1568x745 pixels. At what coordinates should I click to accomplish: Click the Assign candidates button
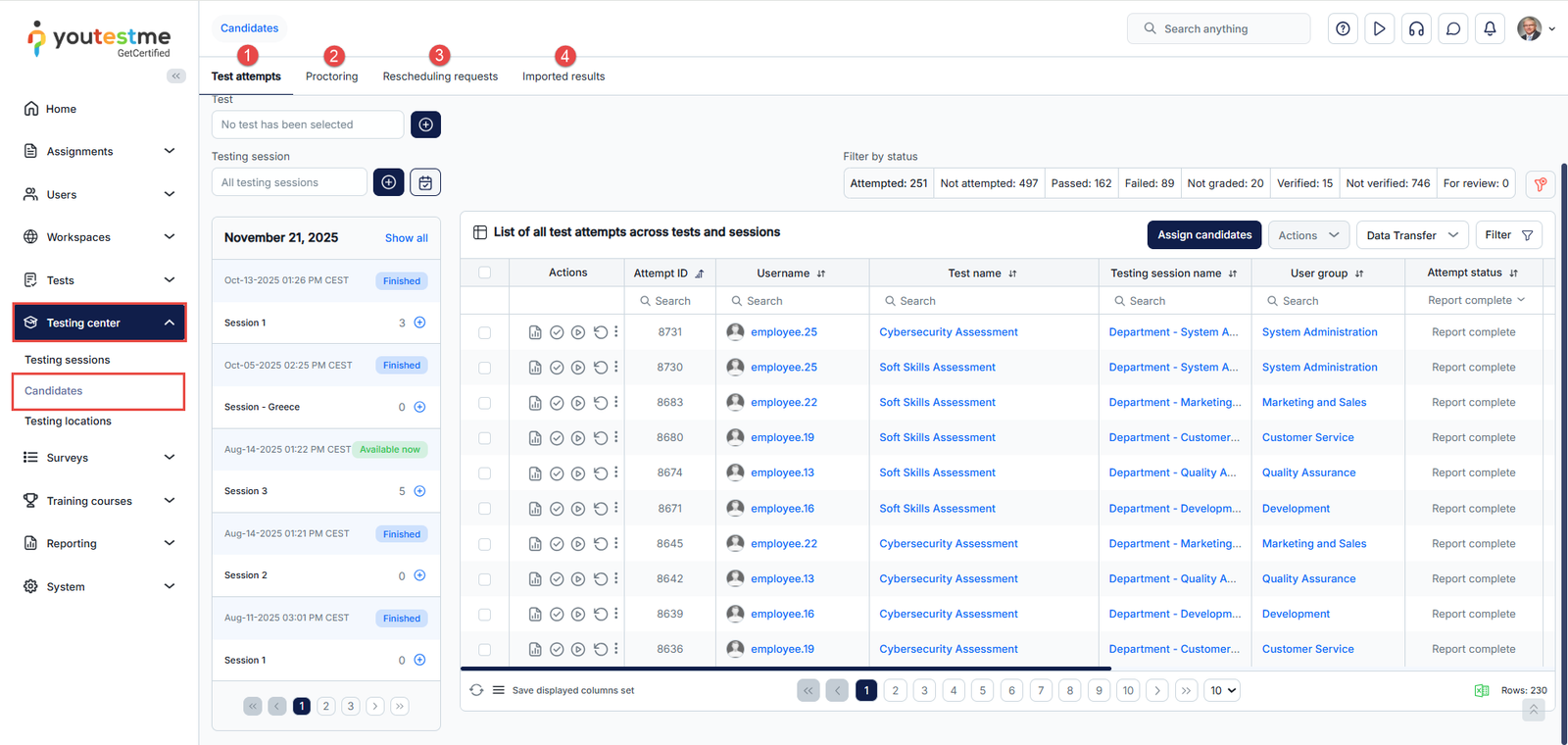[x=1204, y=235]
